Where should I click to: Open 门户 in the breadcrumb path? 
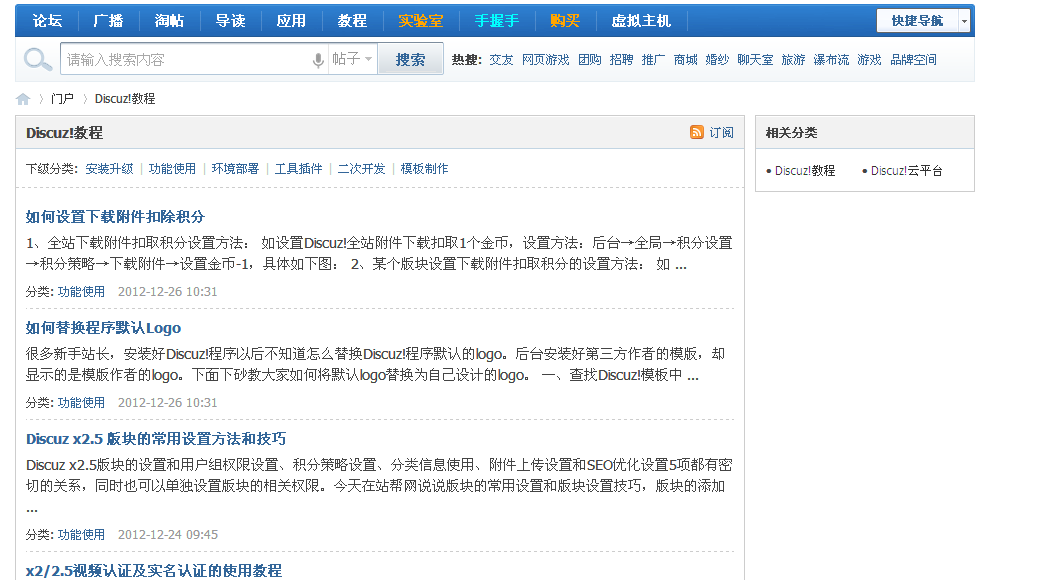60,98
